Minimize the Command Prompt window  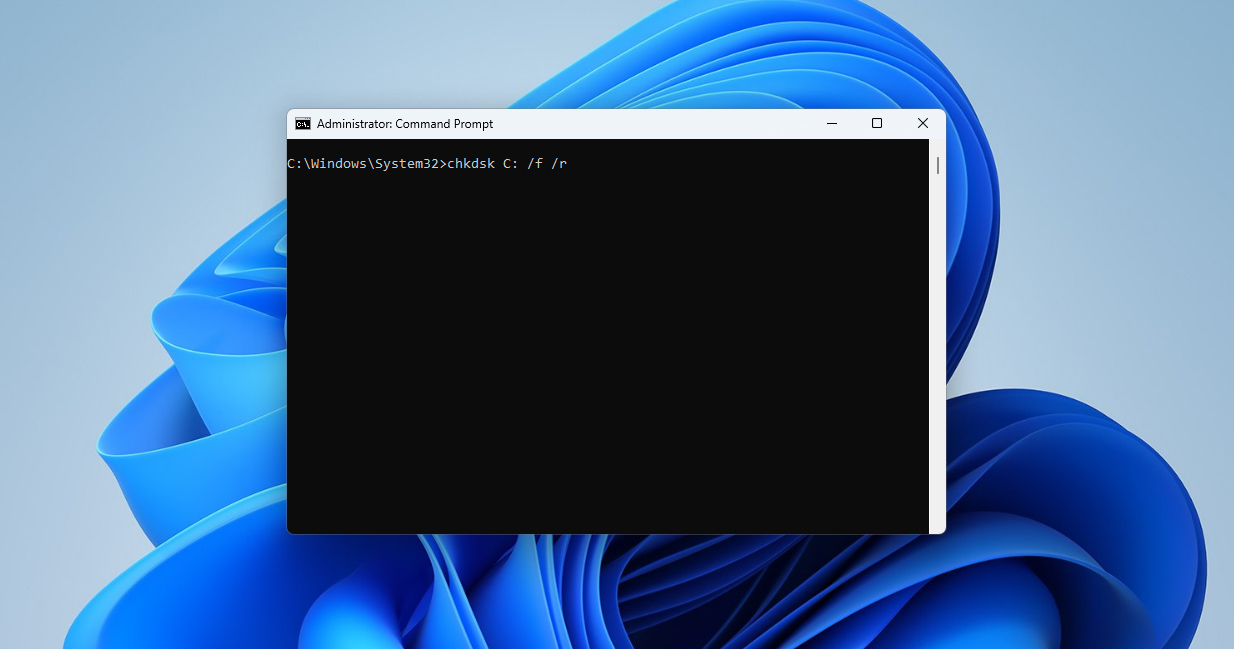tap(832, 123)
